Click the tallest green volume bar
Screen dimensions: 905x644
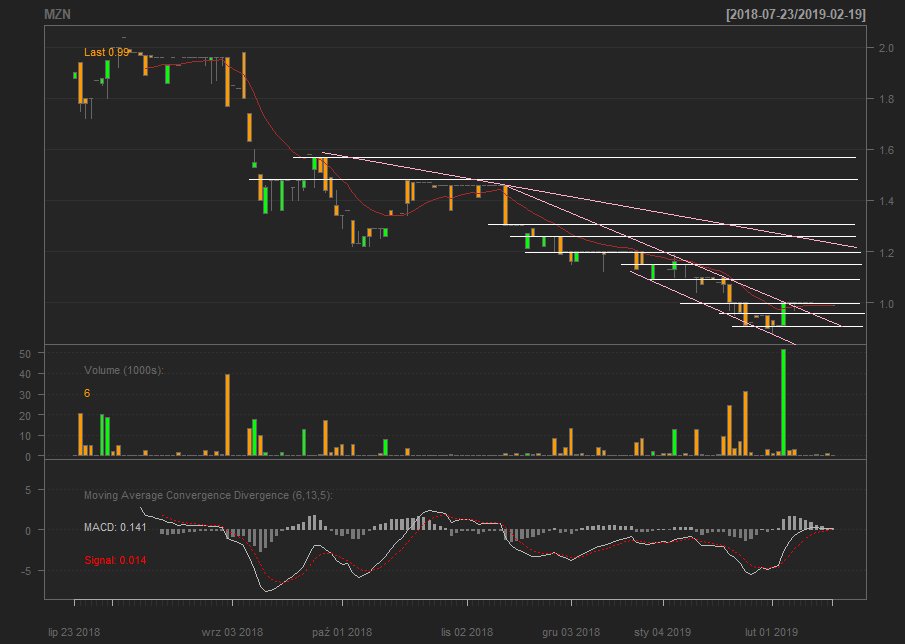(783, 403)
